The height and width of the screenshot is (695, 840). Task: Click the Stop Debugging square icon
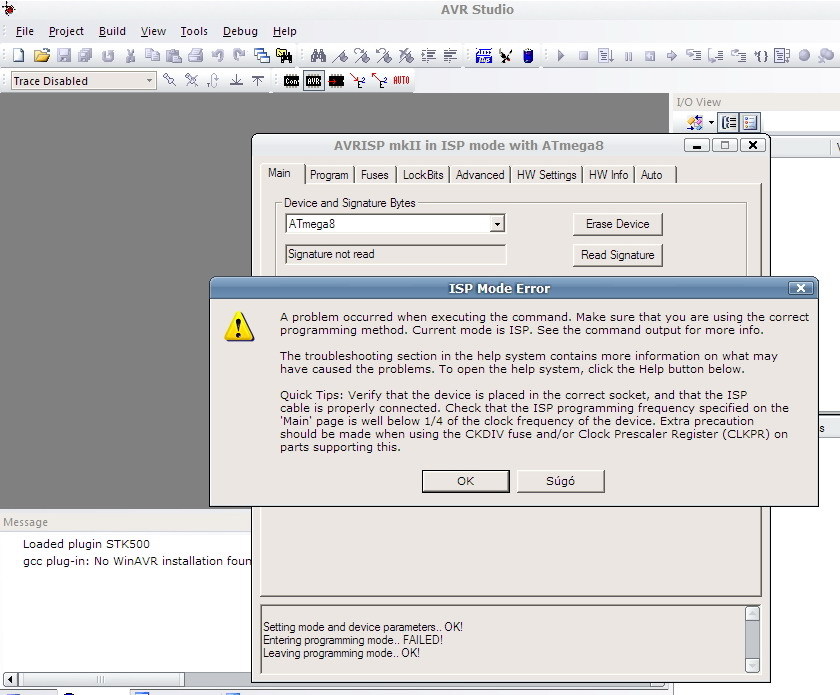[583, 55]
